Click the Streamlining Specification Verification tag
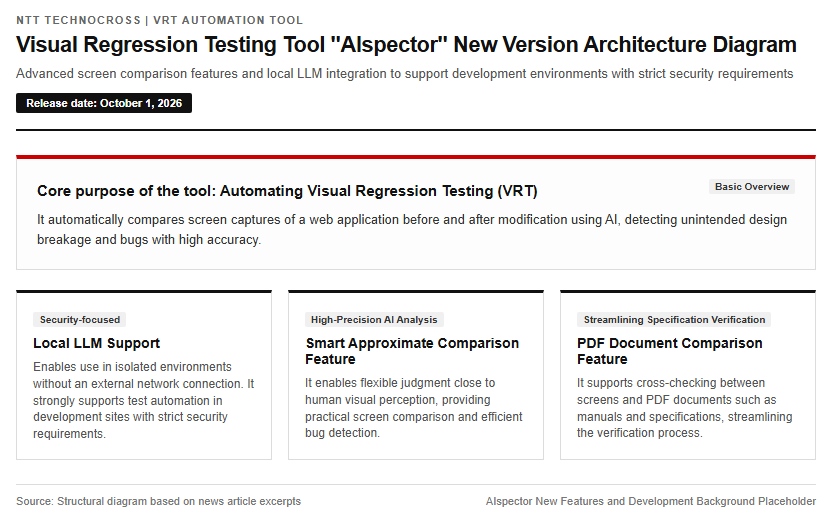This screenshot has width=833, height=523. coord(674,319)
